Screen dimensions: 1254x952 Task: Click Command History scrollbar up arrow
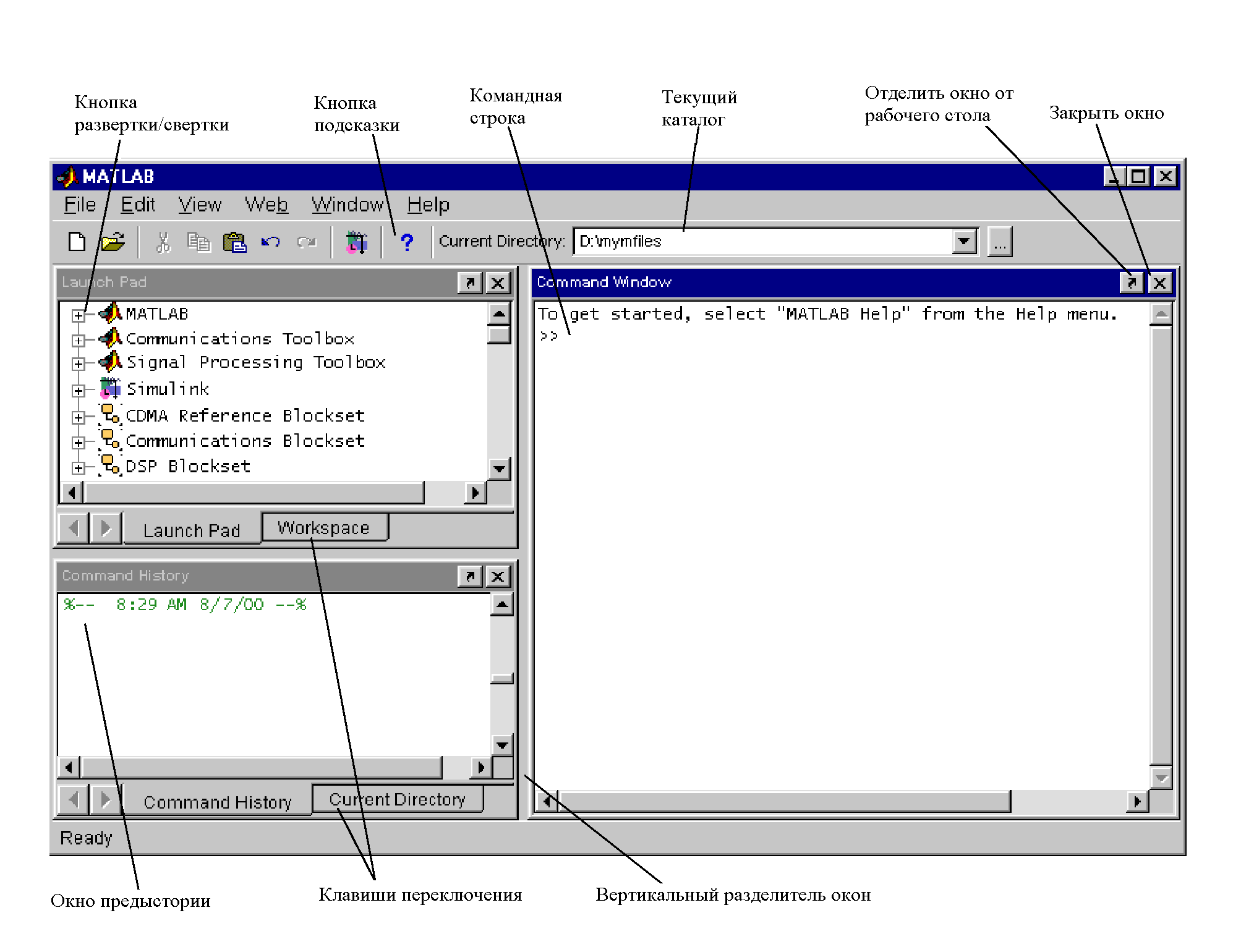[502, 605]
